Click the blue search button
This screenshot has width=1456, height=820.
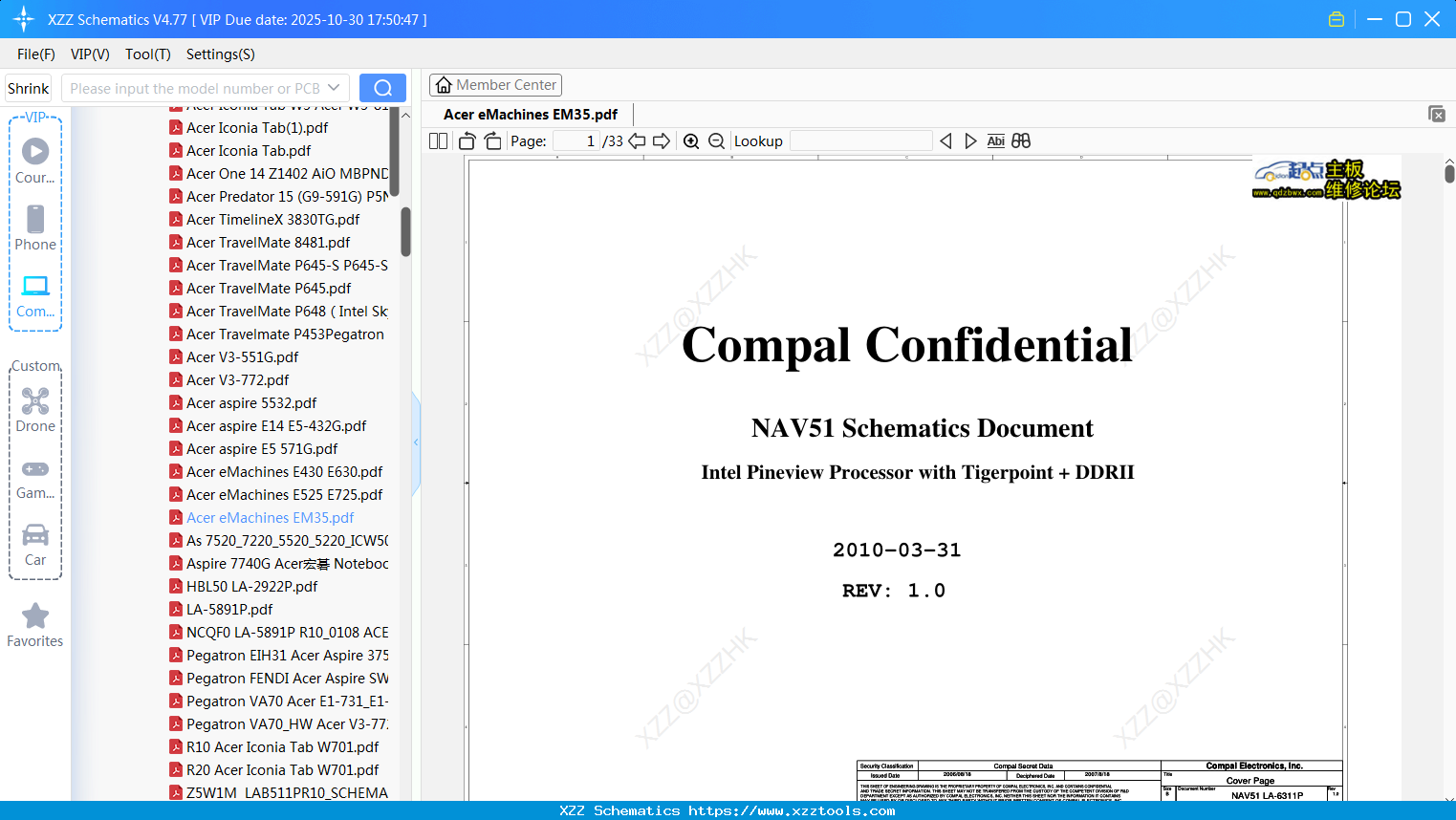(x=382, y=88)
